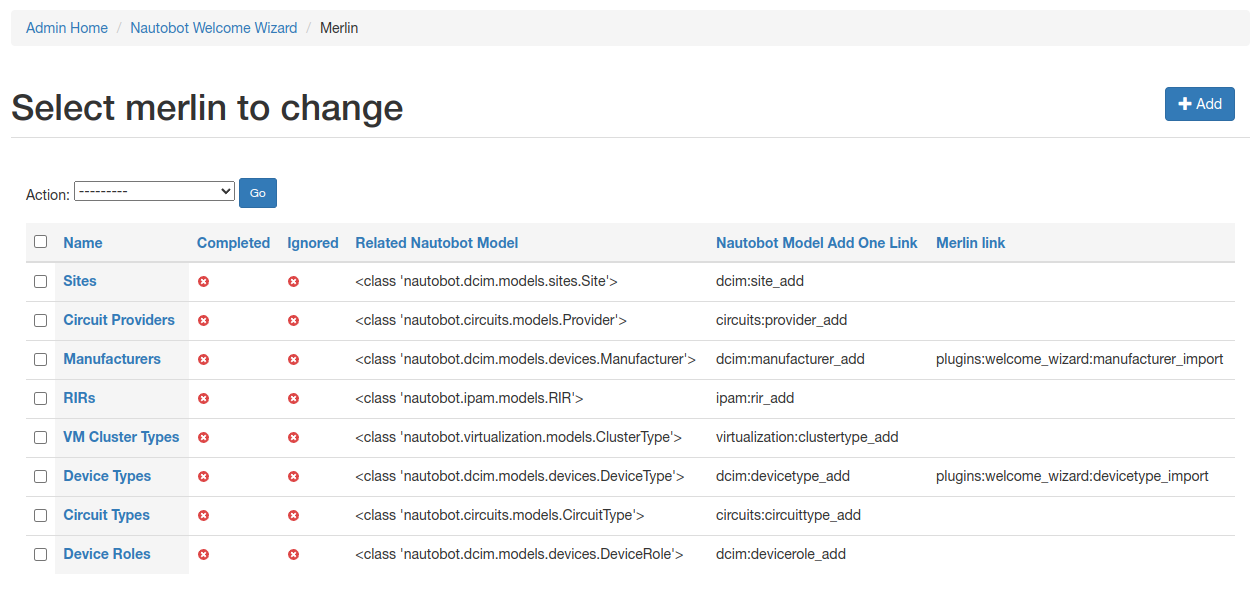Click the Ignored icon for Circuit Types

293,516
